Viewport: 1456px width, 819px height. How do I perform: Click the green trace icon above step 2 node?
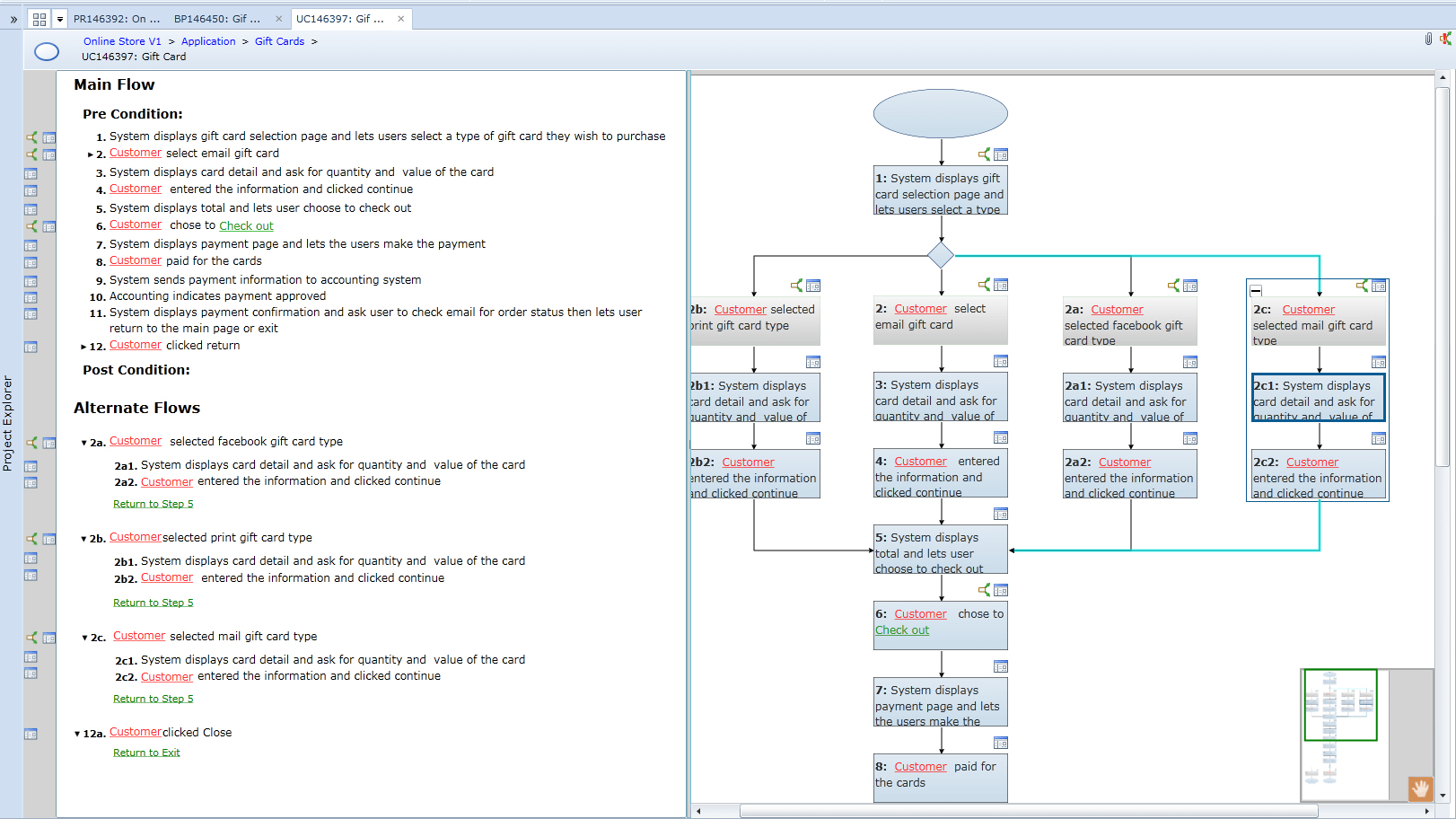pos(986,284)
